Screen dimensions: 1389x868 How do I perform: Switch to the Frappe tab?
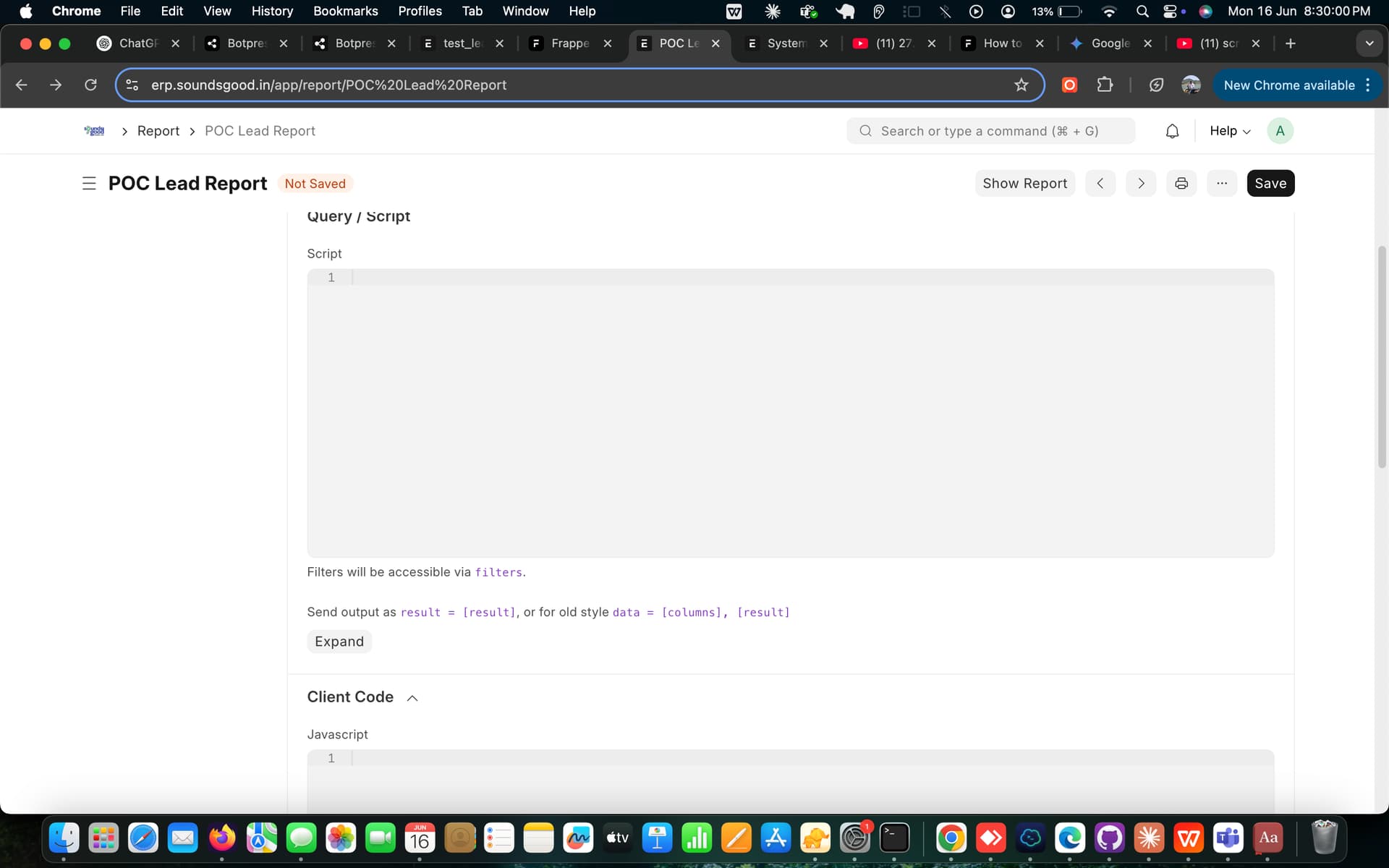[x=570, y=43]
